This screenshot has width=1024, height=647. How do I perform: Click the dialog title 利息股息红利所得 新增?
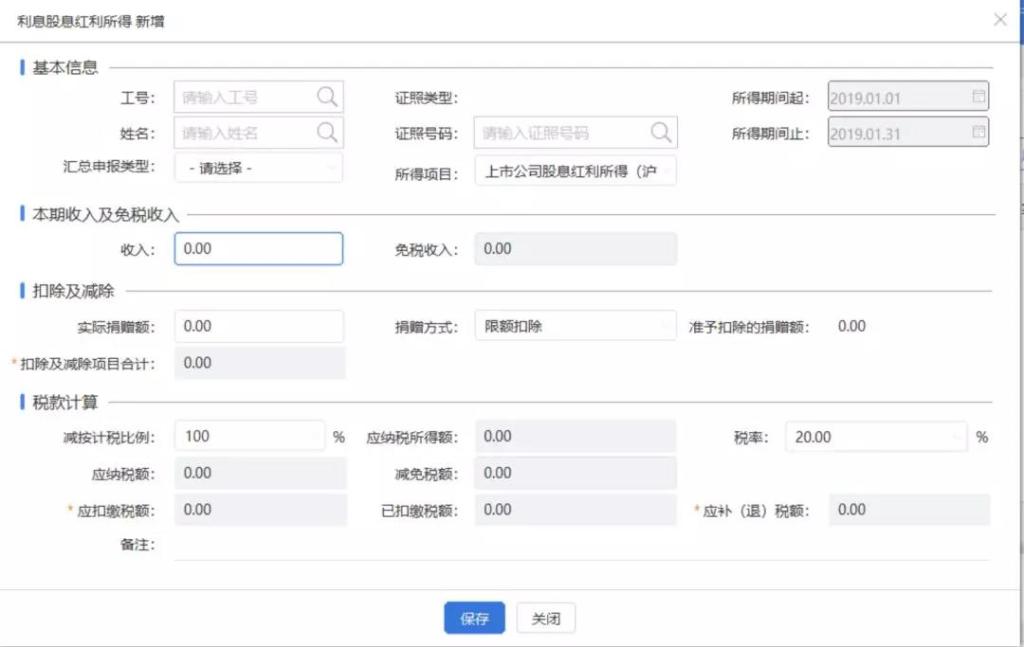[x=91, y=22]
